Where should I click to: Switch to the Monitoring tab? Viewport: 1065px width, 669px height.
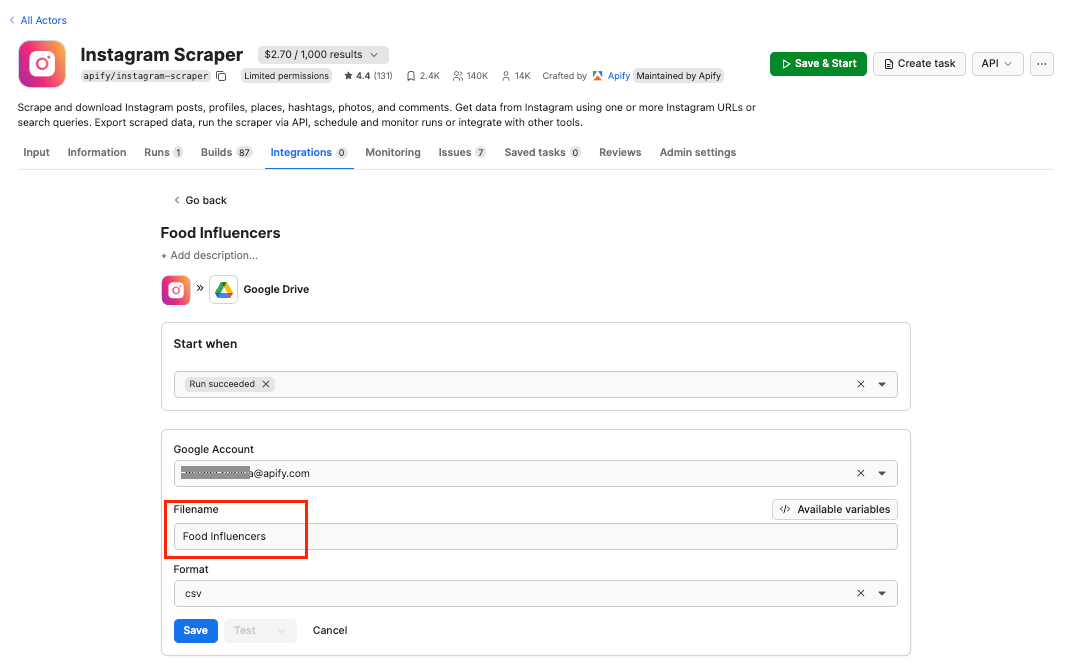coord(392,152)
